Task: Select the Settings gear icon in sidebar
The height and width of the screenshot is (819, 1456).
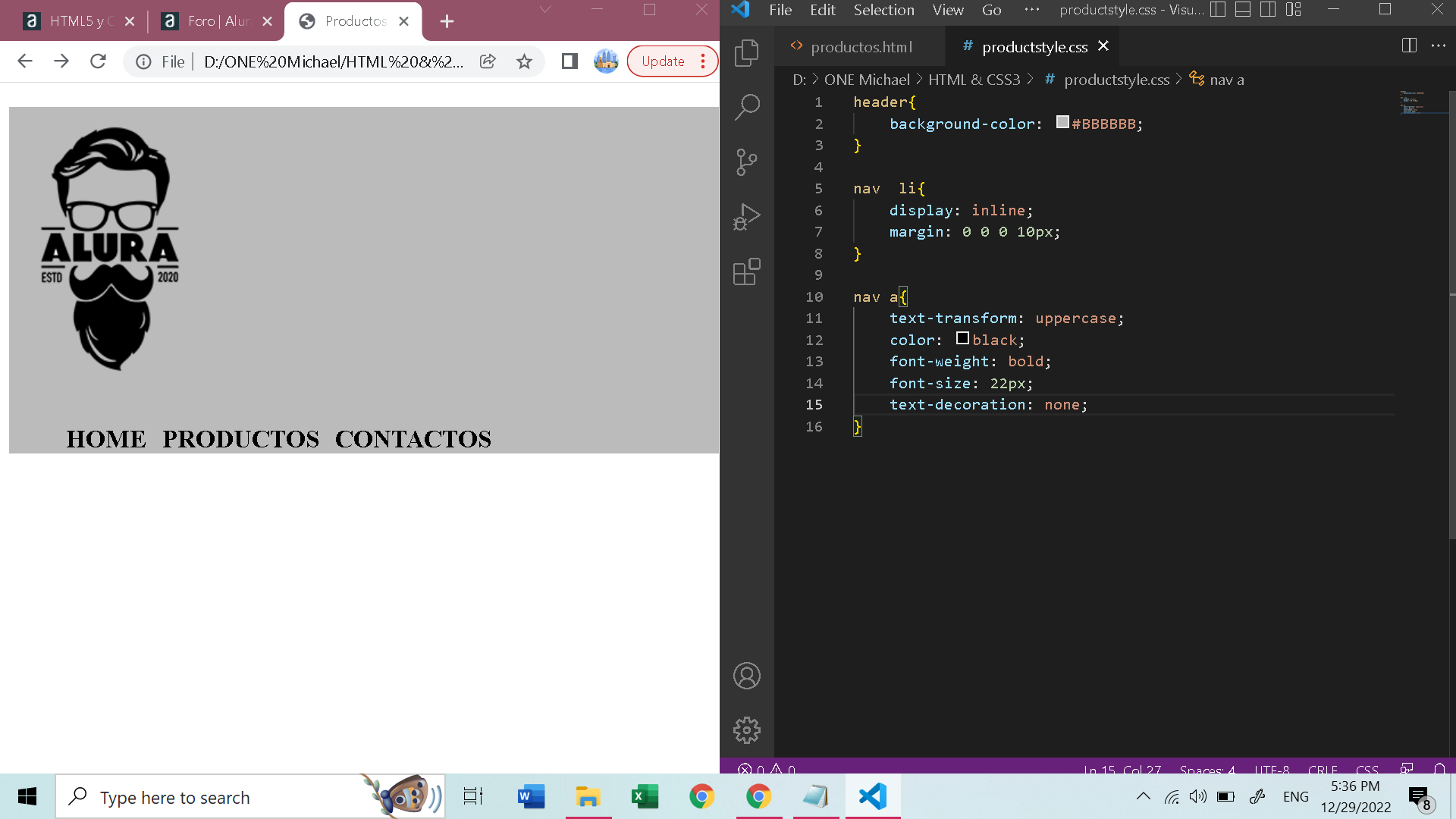Action: [x=747, y=730]
